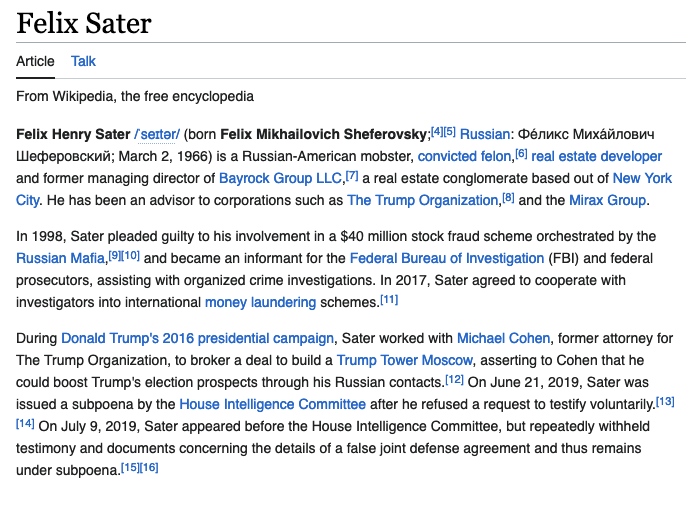Click the pronunciation /ˈseɪtər/ link
The width and height of the screenshot is (686, 507).
pos(157,134)
